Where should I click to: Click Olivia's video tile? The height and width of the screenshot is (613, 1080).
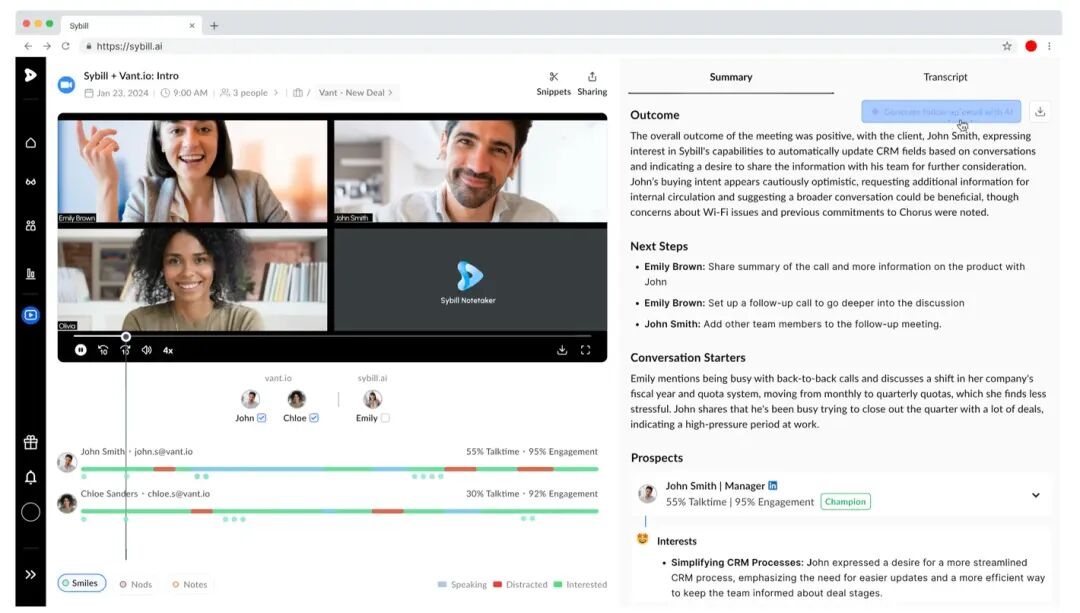pos(193,280)
